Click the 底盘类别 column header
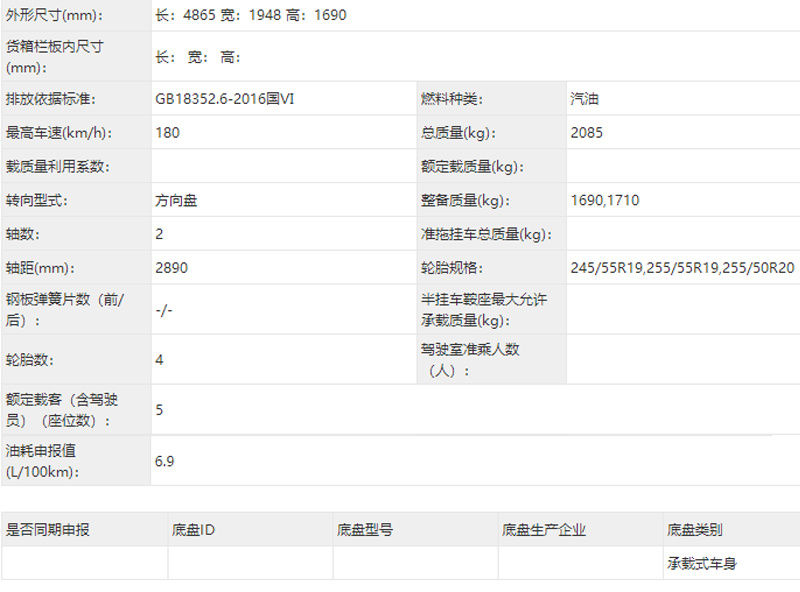Screen dimensions: 800x592 [694, 530]
